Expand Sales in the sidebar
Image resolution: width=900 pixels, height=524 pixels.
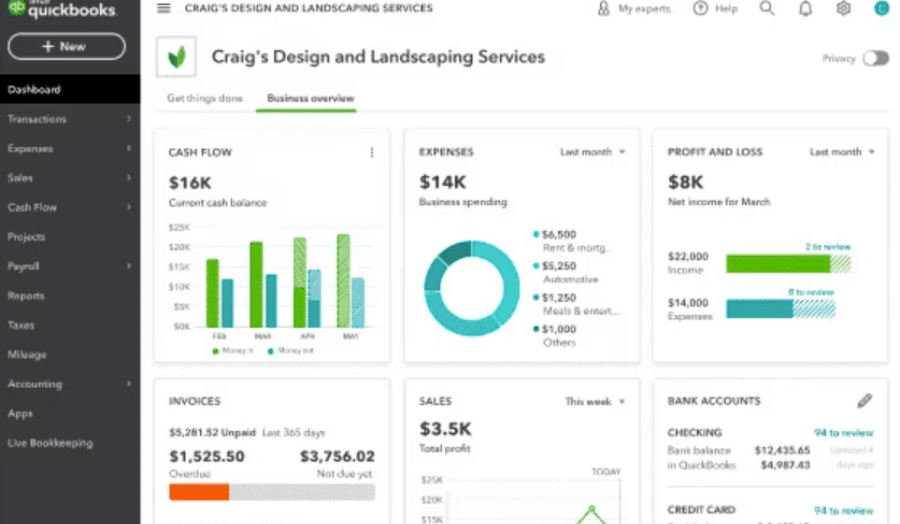tap(70, 178)
